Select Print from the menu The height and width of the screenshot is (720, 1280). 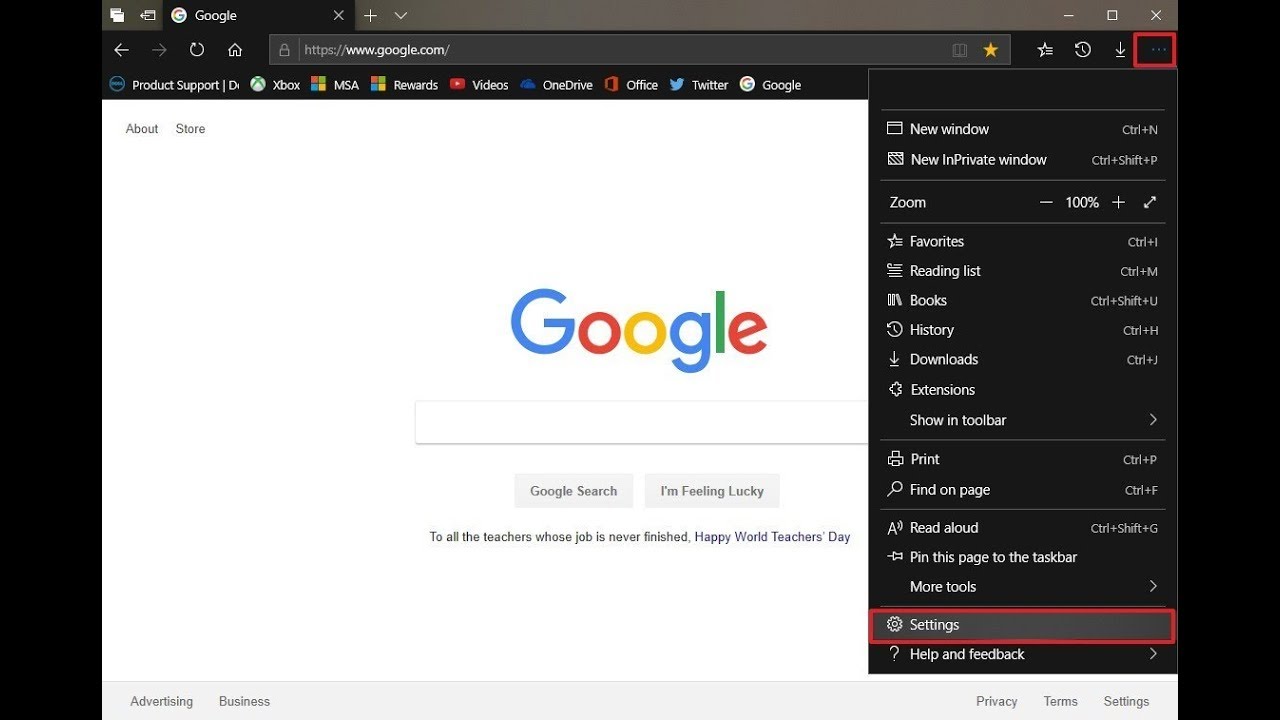coord(1023,459)
